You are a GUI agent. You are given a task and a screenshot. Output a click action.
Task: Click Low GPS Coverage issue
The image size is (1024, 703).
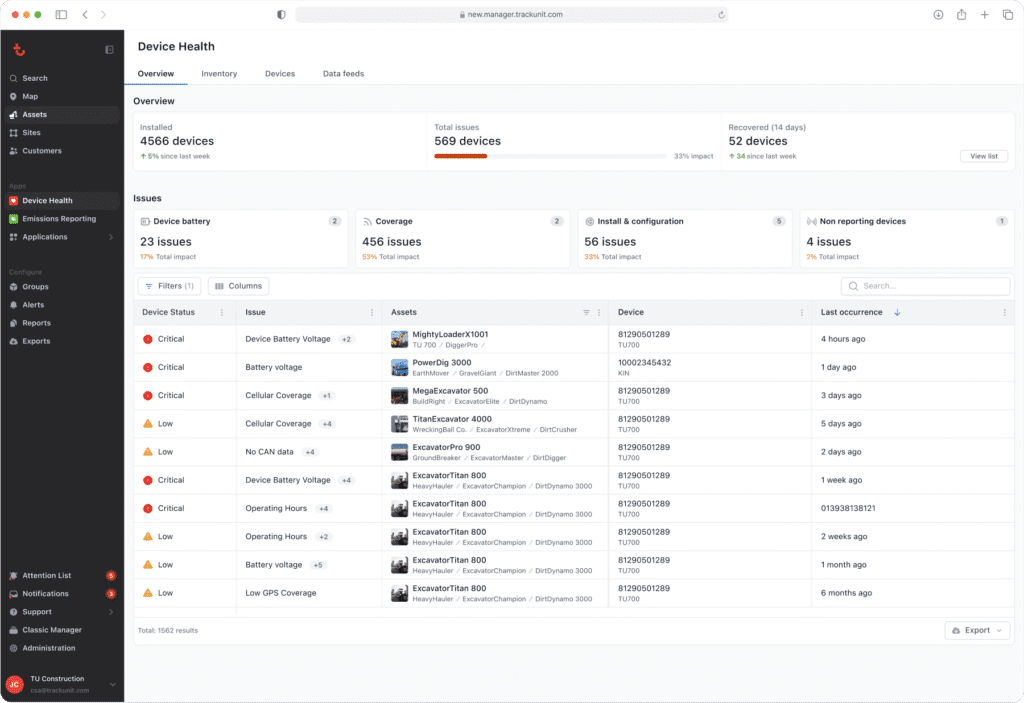tap(281, 593)
